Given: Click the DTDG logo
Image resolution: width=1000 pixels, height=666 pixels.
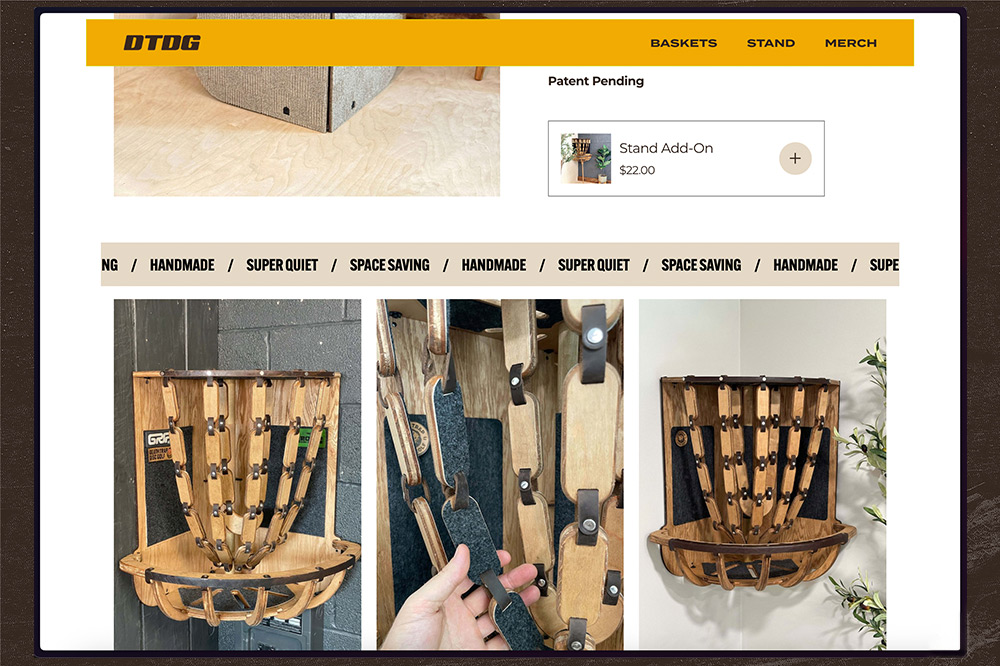Looking at the screenshot, I should pos(162,43).
